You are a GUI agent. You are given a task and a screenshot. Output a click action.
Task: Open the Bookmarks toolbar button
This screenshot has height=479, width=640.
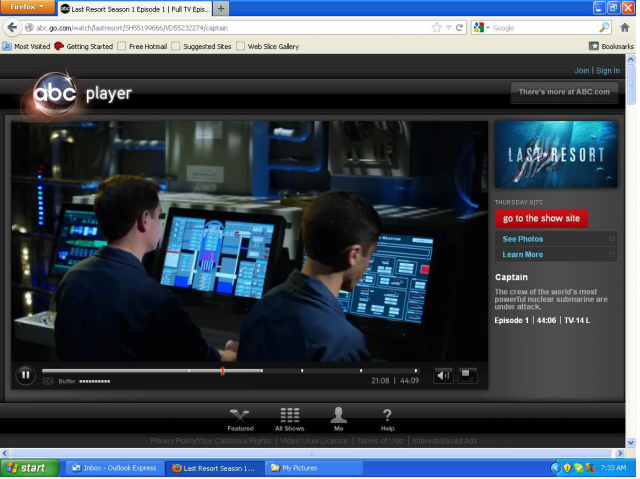pos(613,47)
